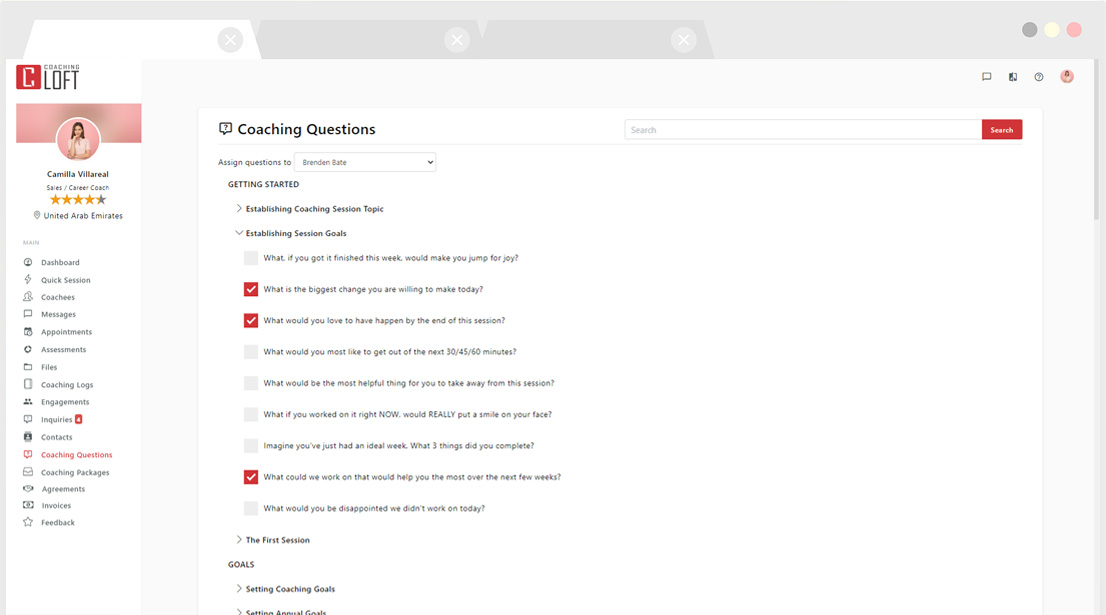Image resolution: width=1106 pixels, height=615 pixels.
Task: Open the chat messages icon in header
Action: [986, 77]
